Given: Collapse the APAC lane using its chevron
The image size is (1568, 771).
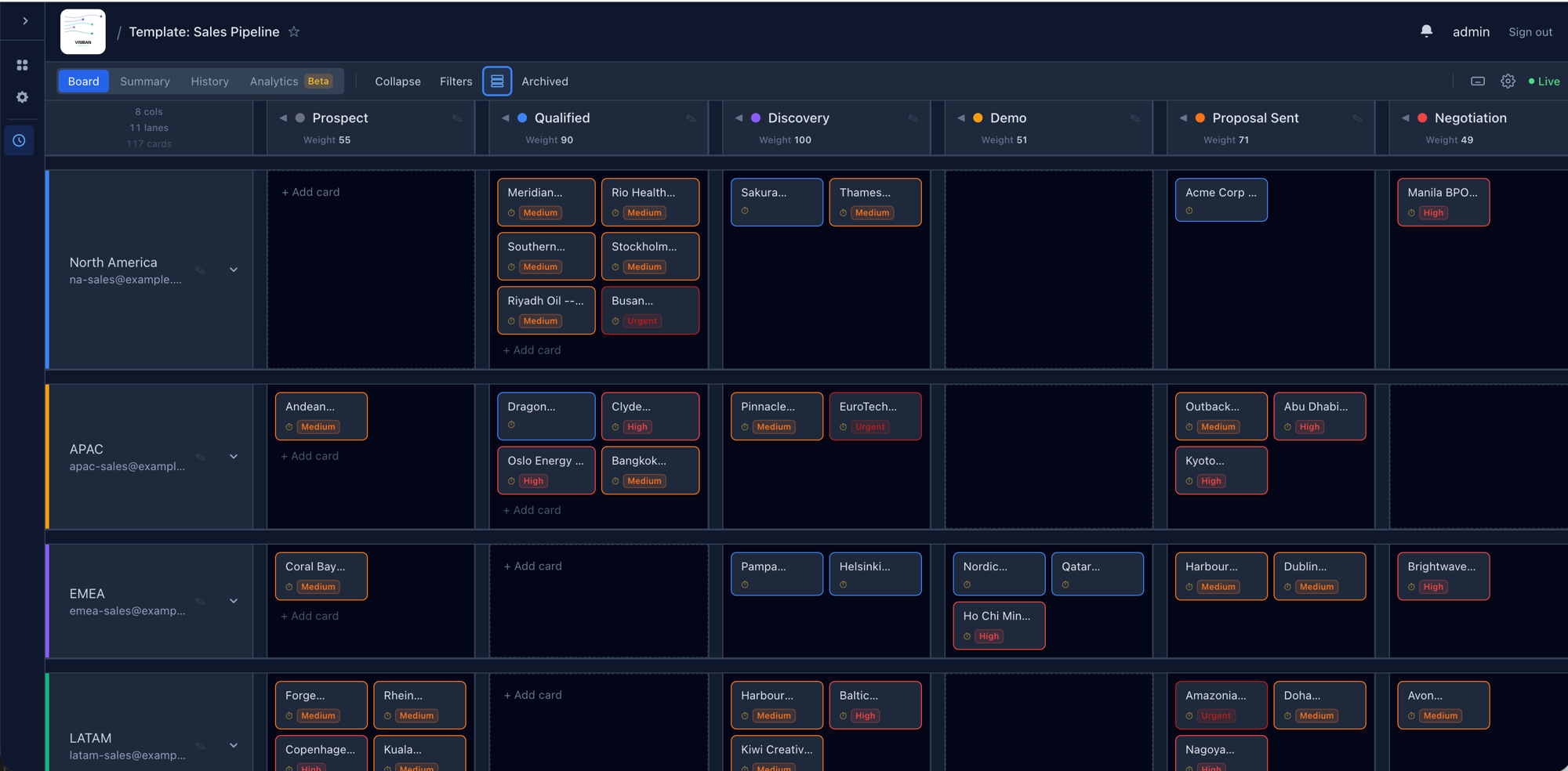Looking at the screenshot, I should pyautogui.click(x=234, y=455).
